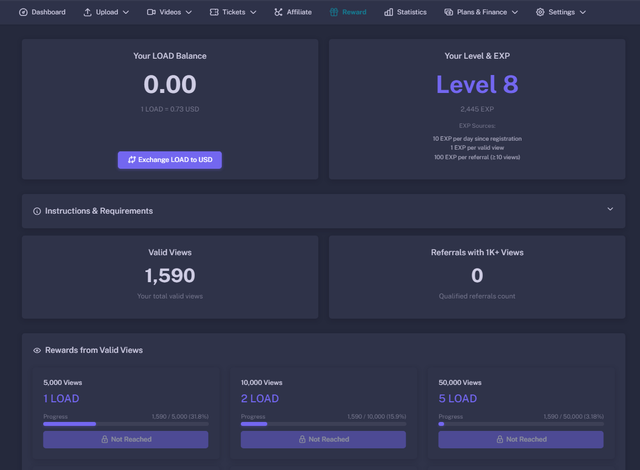
Task: Click the '10,000 Views' card title
Action: pos(262,383)
